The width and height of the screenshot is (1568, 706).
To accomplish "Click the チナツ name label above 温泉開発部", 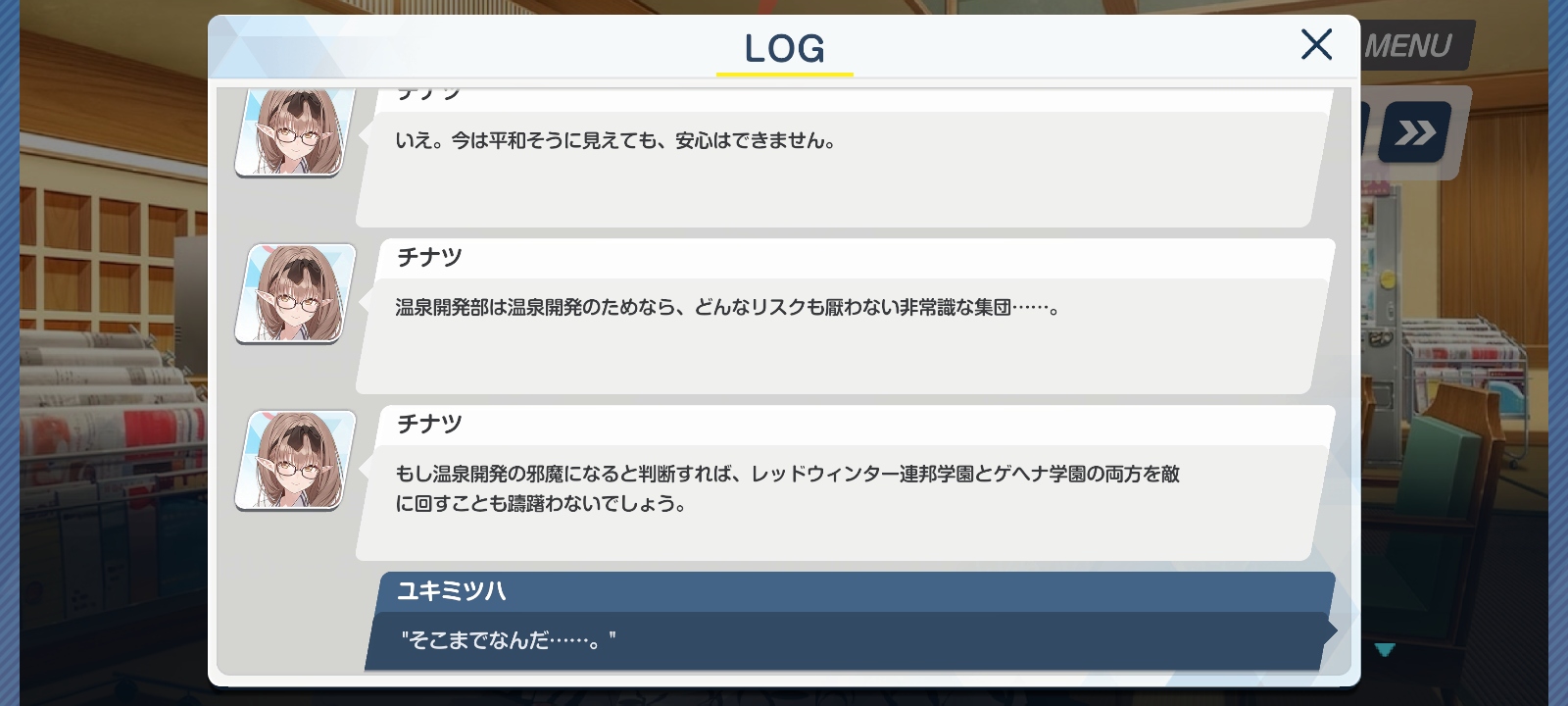I will (x=429, y=257).
